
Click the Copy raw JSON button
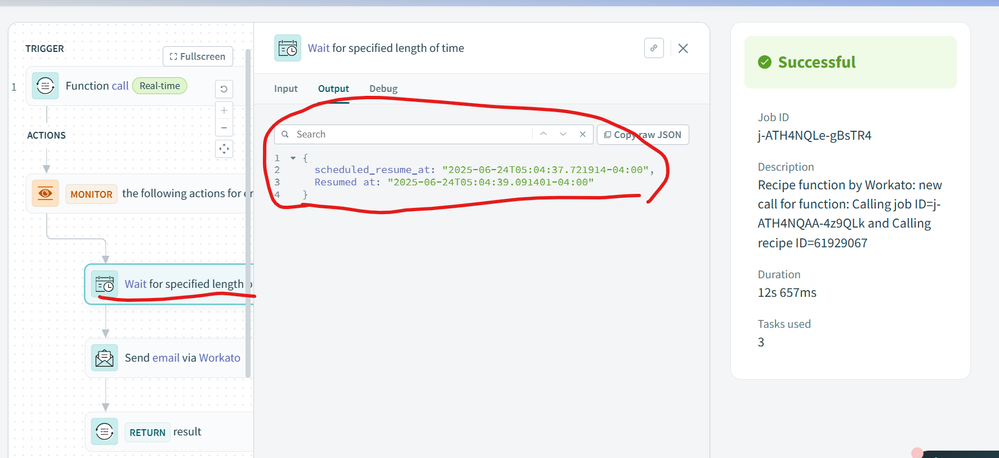(643, 134)
